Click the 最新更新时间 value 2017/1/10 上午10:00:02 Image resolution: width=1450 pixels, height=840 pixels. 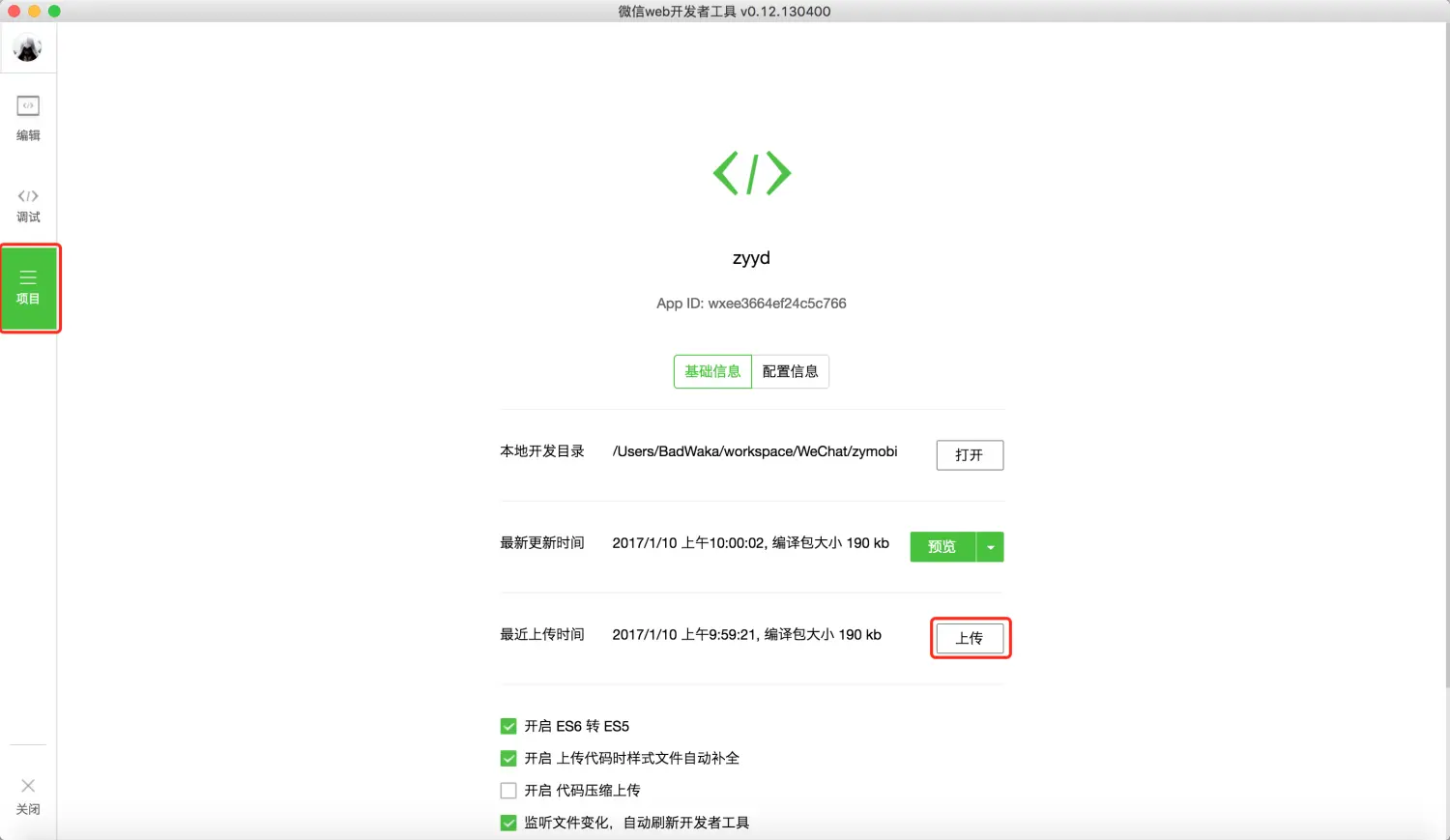point(689,543)
